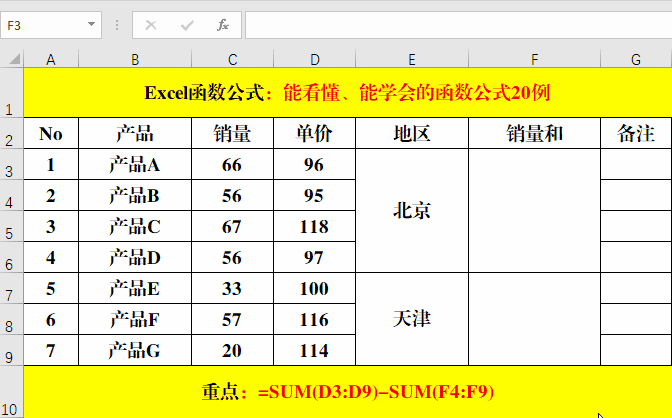This screenshot has height=418, width=672.
Task: Click price cell with value 118
Action: click(315, 226)
